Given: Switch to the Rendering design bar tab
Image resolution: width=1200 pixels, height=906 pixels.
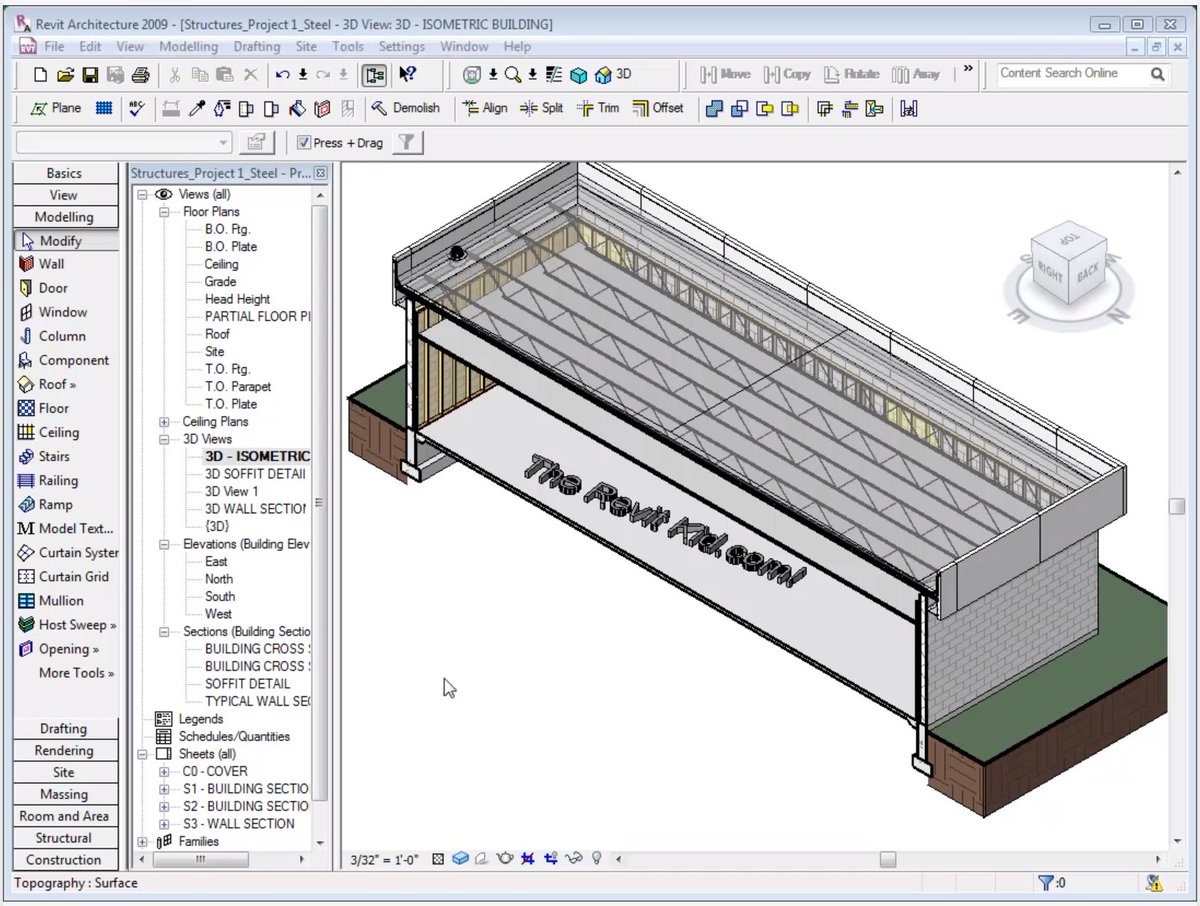Looking at the screenshot, I should (65, 751).
